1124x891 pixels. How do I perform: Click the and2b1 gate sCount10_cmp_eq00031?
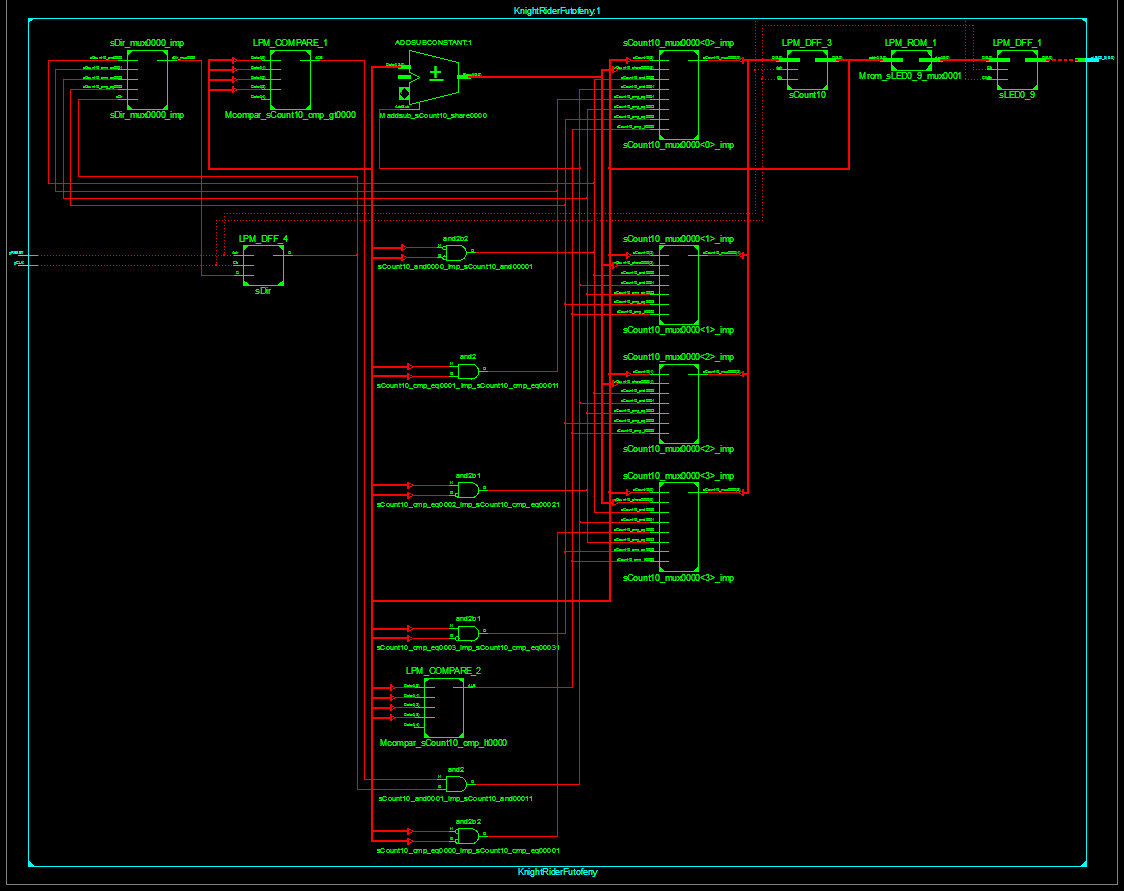[468, 633]
